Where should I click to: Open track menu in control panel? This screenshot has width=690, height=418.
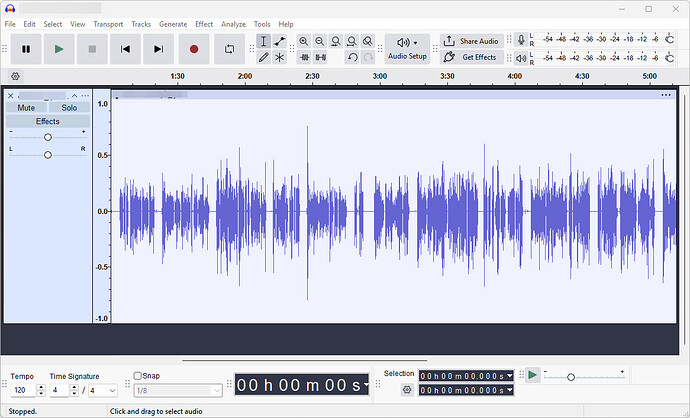click(x=85, y=95)
